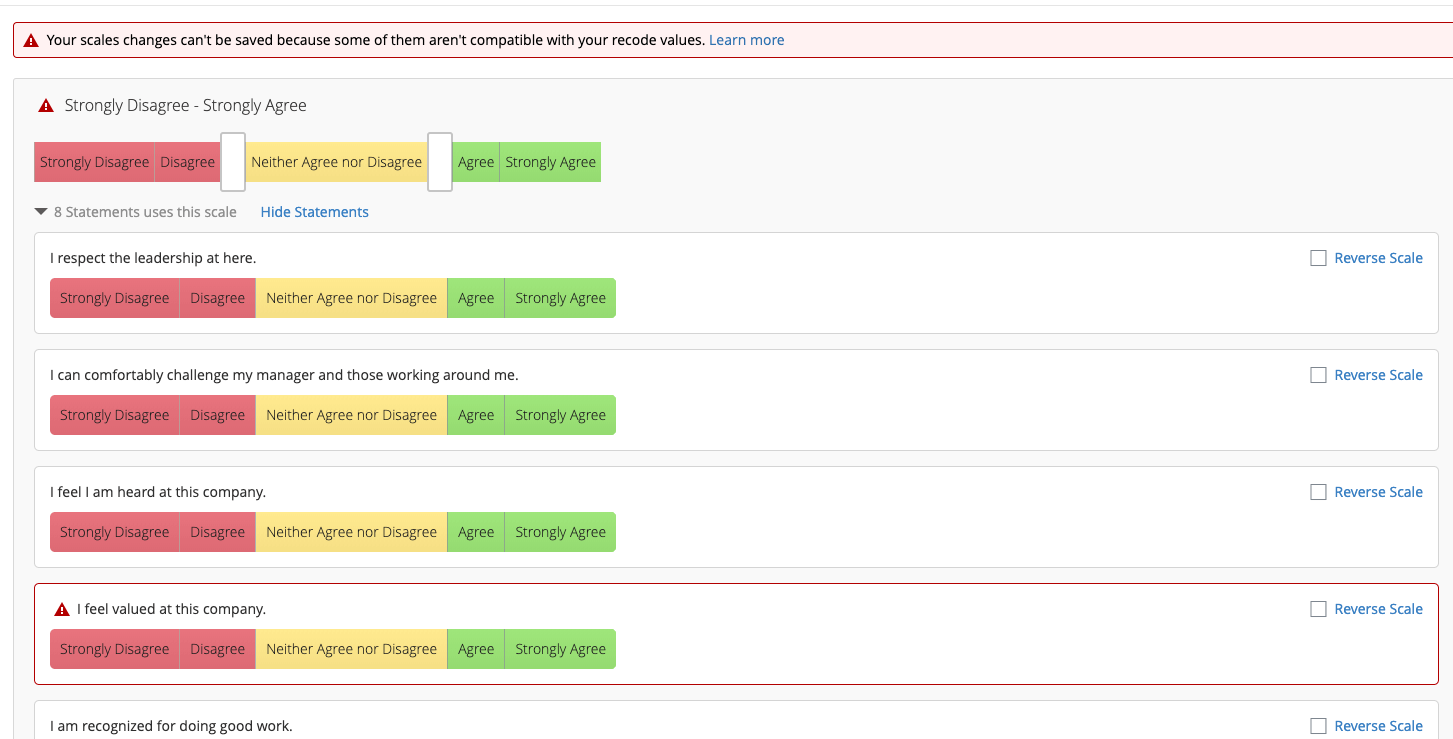Click the slider handle between Neither and Agree
Screen dimensions: 1453x739
tap(440, 162)
